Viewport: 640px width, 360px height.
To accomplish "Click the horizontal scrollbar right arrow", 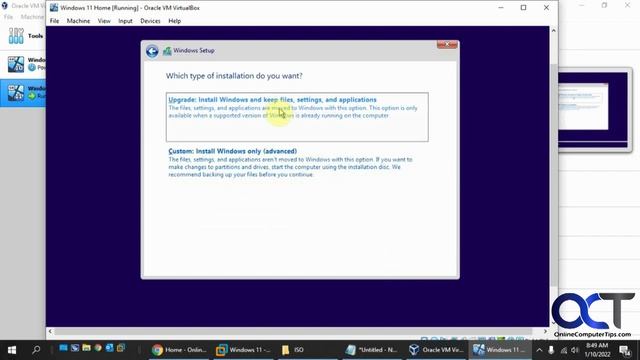I will pyautogui.click(x=545, y=331).
